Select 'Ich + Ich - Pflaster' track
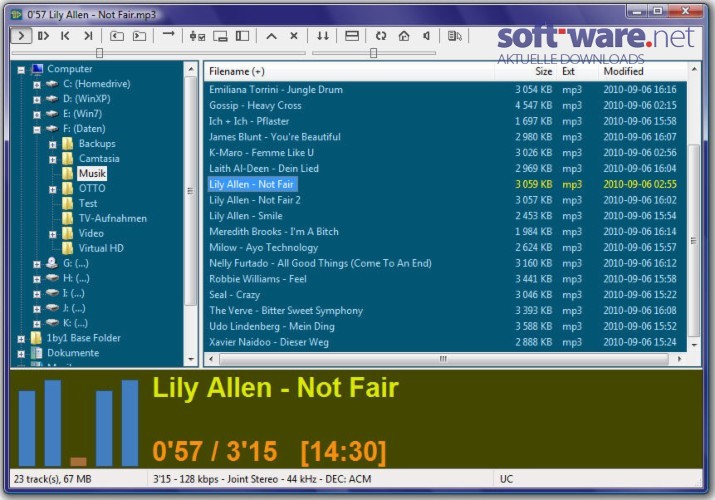This screenshot has width=715, height=500. click(x=249, y=121)
